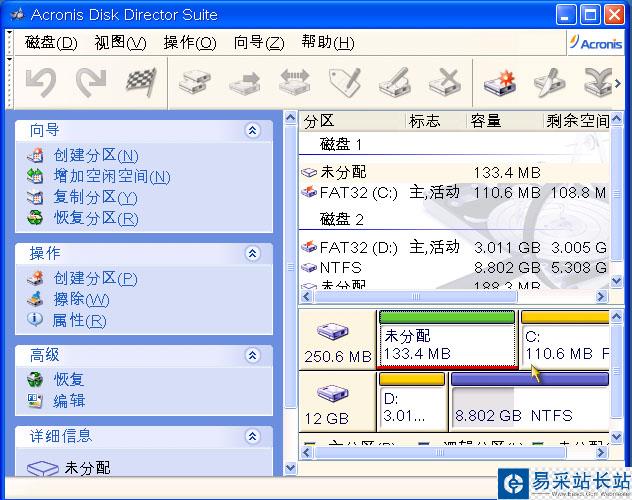Sort by the 分区 column header
Viewport: 632px width, 500px height.
[352, 121]
